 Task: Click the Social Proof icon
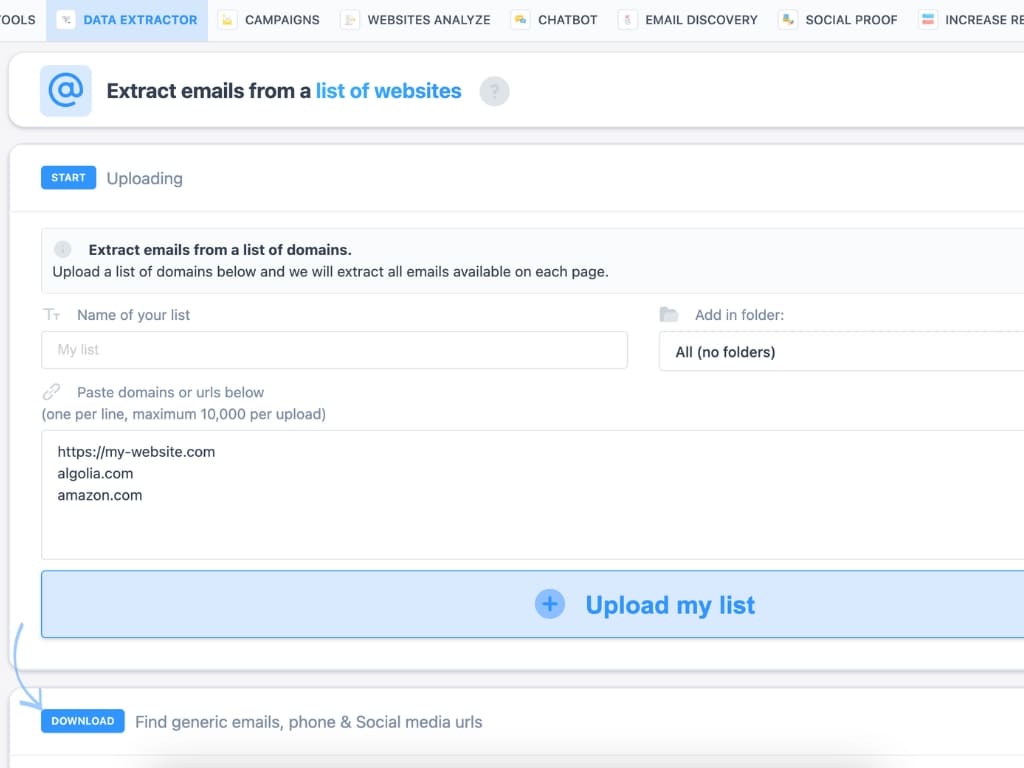pos(788,20)
